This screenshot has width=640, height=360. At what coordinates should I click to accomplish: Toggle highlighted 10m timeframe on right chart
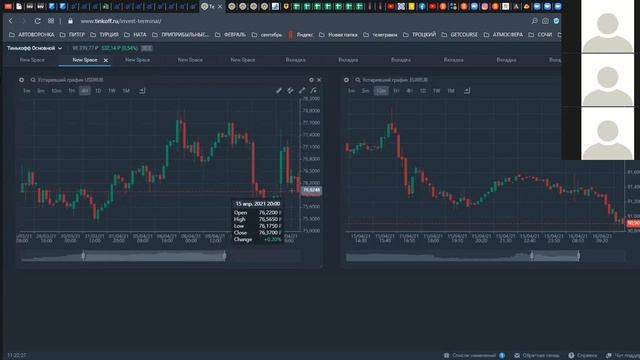coord(381,91)
